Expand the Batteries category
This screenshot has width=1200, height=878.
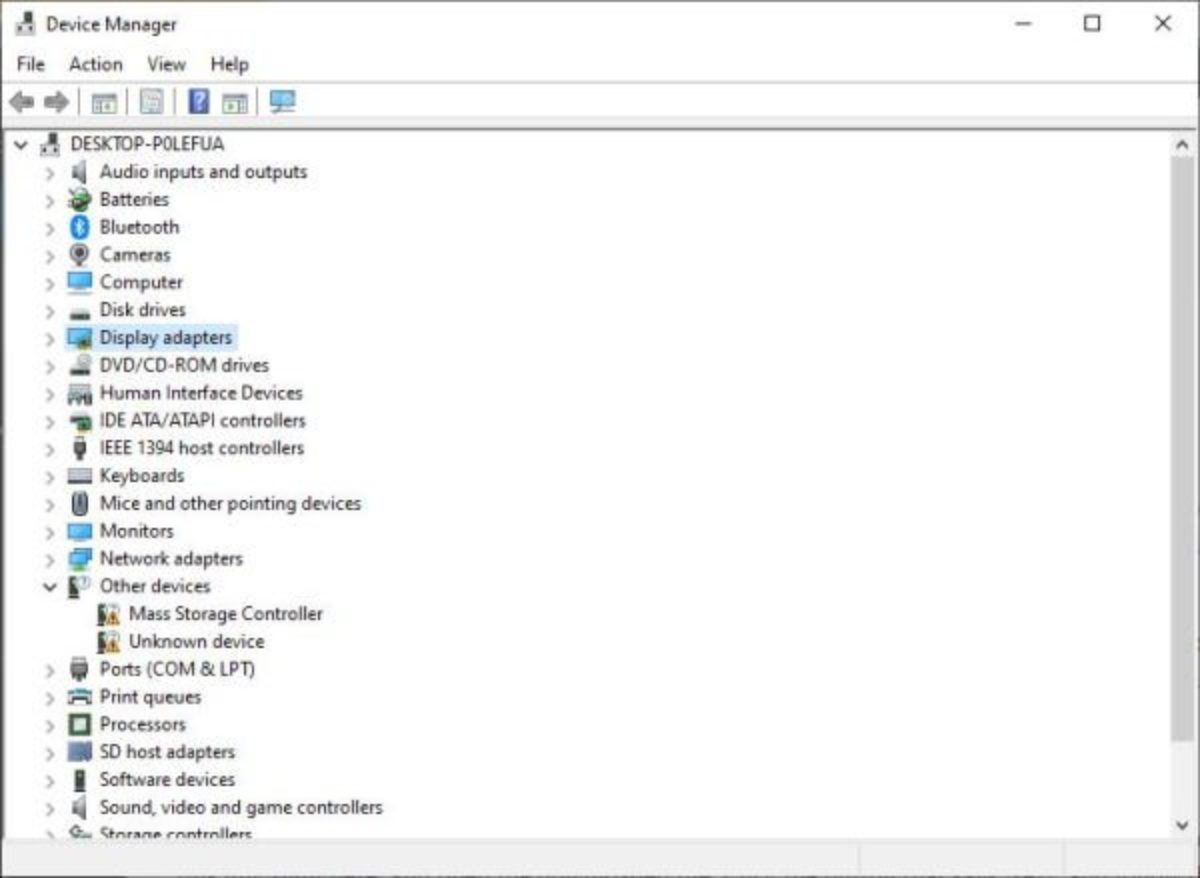point(50,200)
